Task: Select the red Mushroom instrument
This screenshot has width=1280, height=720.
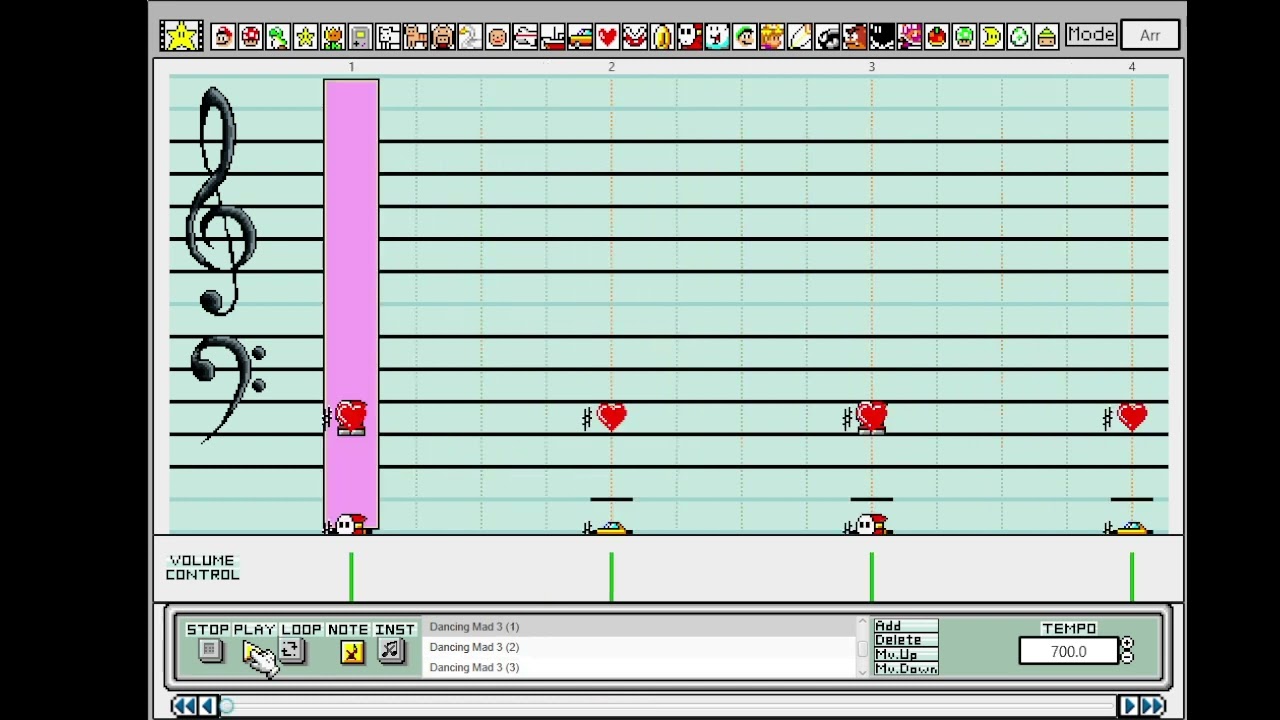Action: click(250, 37)
